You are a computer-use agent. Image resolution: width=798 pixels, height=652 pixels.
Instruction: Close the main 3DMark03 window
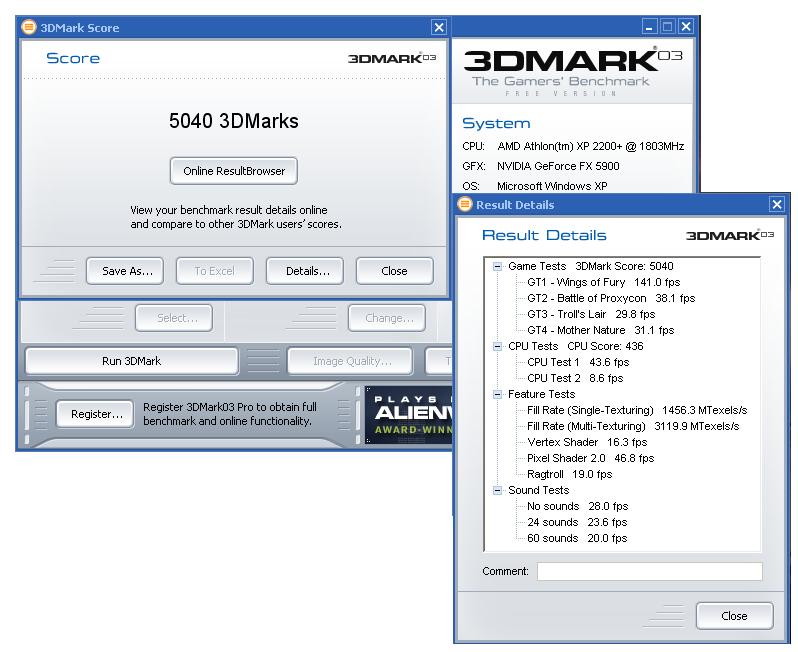point(686,26)
